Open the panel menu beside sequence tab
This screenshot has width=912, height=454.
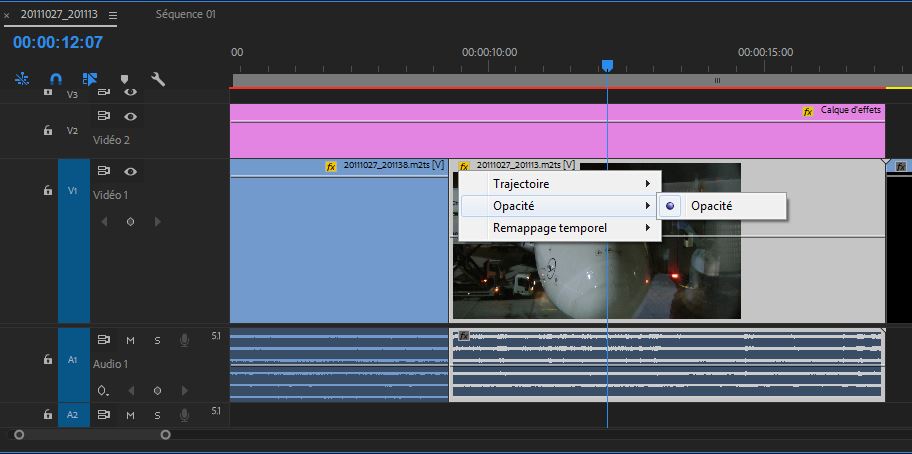(x=113, y=15)
